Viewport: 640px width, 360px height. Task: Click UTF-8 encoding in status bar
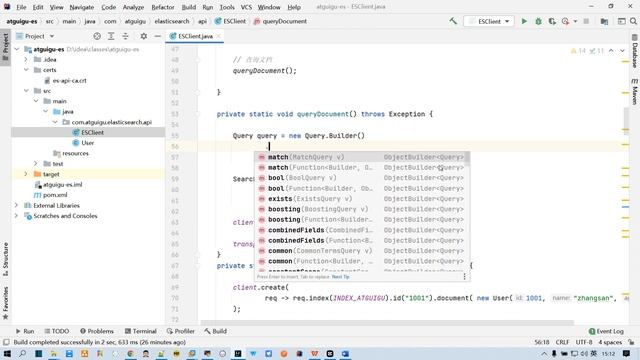pos(584,342)
